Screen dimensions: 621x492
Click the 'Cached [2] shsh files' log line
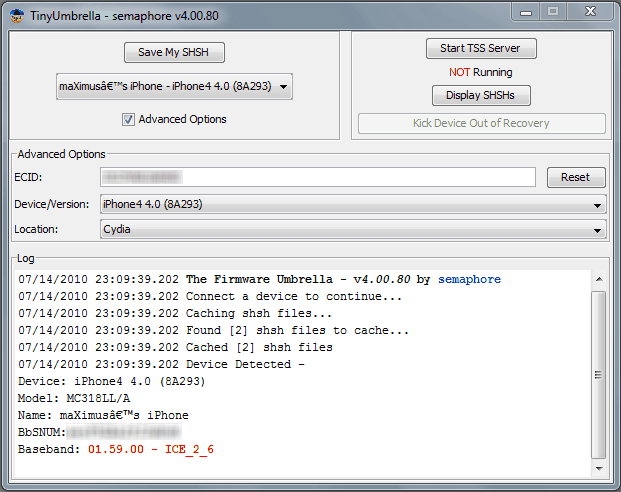tap(175, 347)
